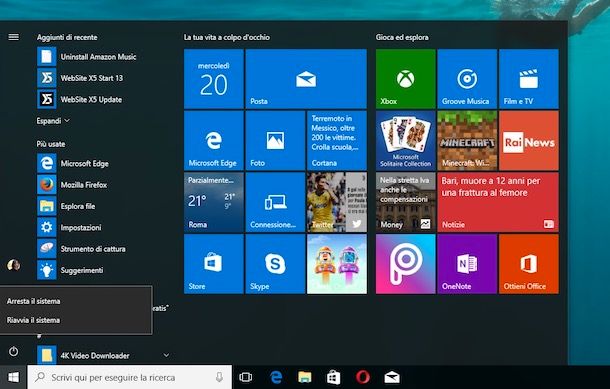Launch Microsoft Edge from Più usate list
Viewport: 610px width, 389px height.
coord(104,163)
